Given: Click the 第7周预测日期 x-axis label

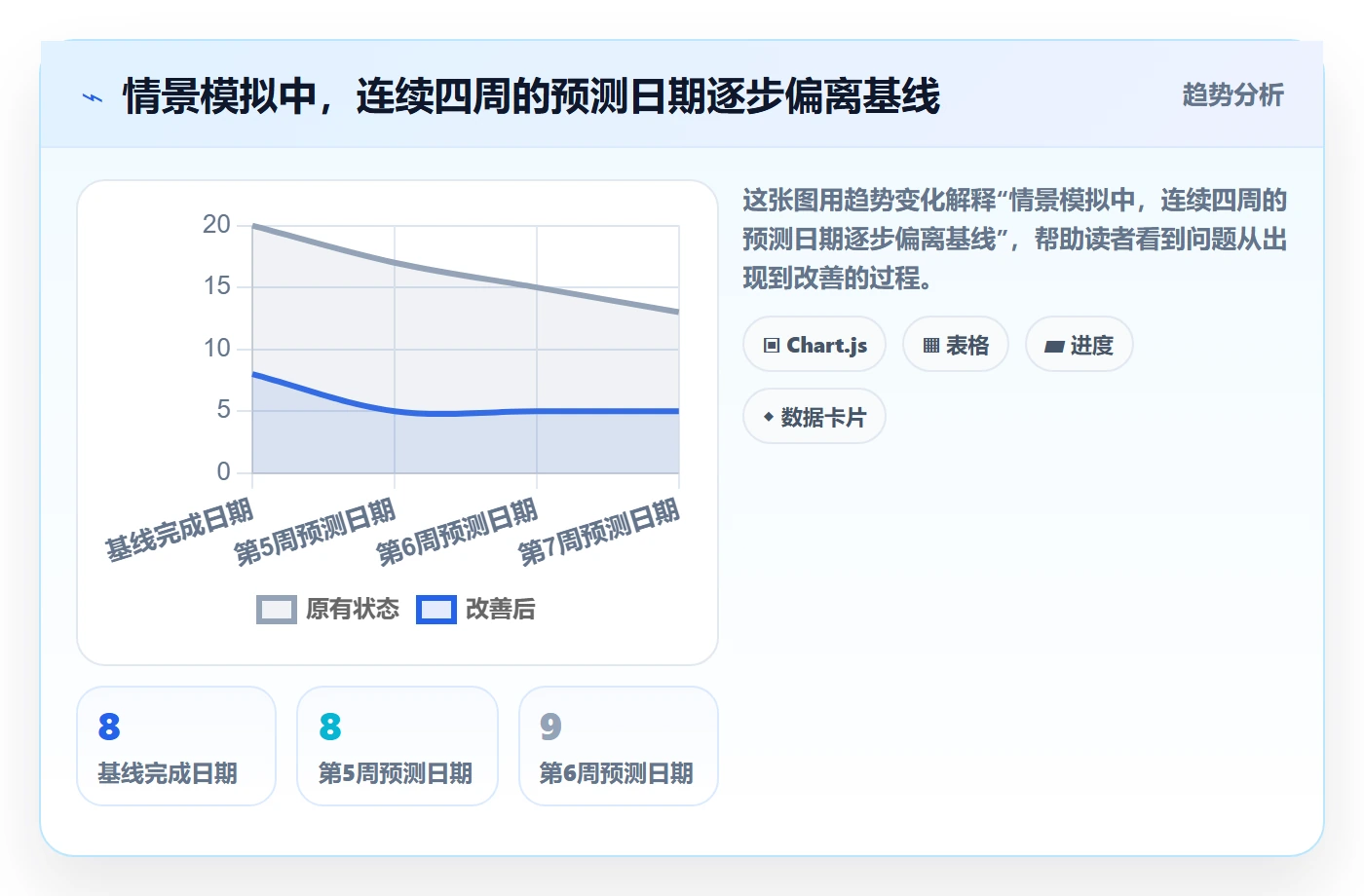Looking at the screenshot, I should [x=600, y=532].
